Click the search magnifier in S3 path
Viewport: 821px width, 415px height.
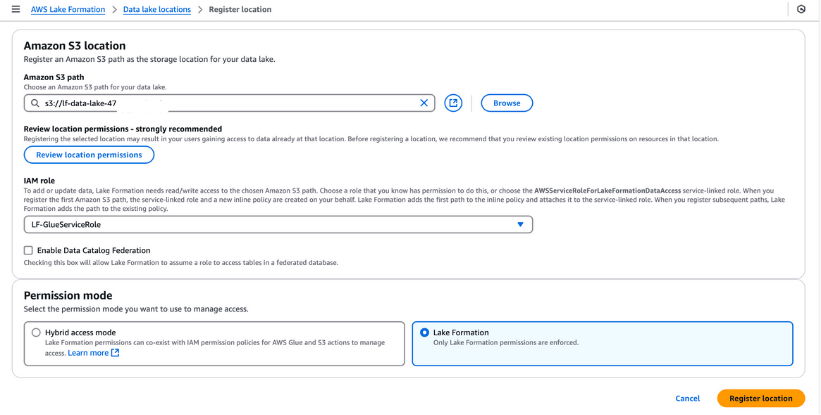pyautogui.click(x=35, y=104)
